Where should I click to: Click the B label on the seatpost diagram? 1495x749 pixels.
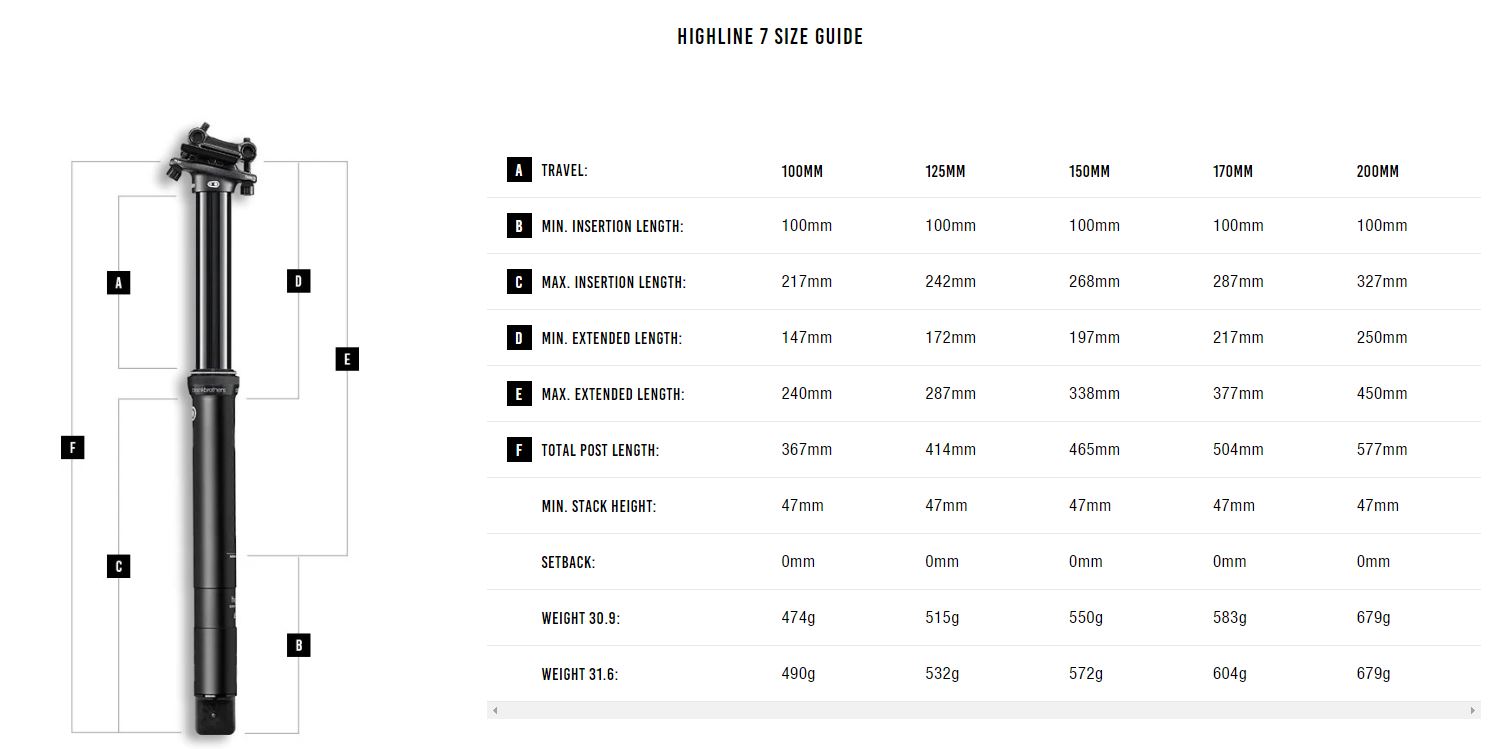(x=298, y=645)
